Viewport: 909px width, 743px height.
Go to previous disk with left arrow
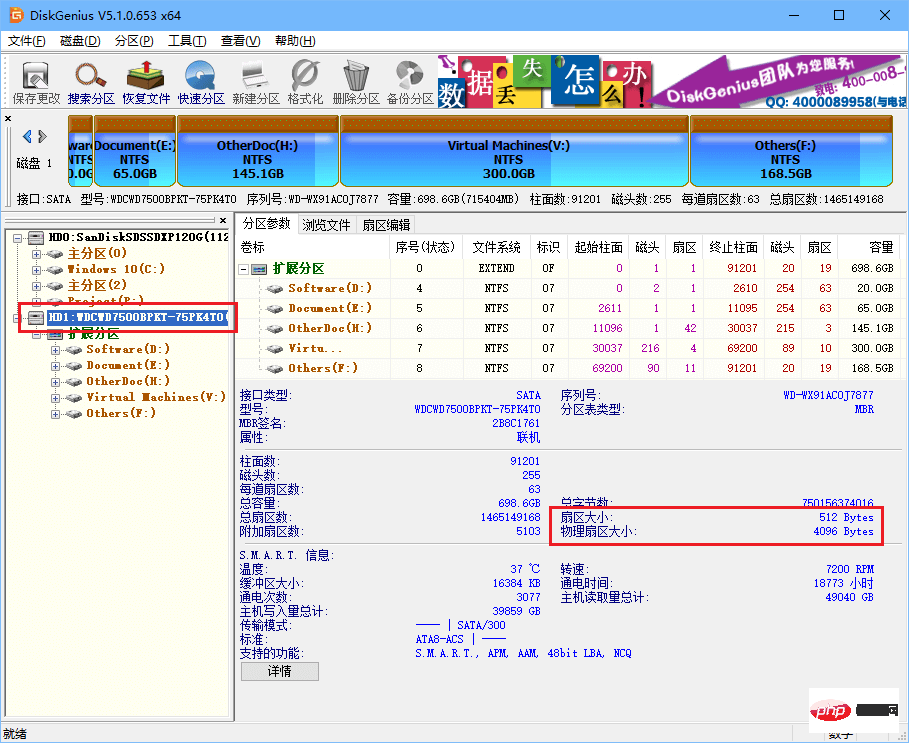(27, 136)
